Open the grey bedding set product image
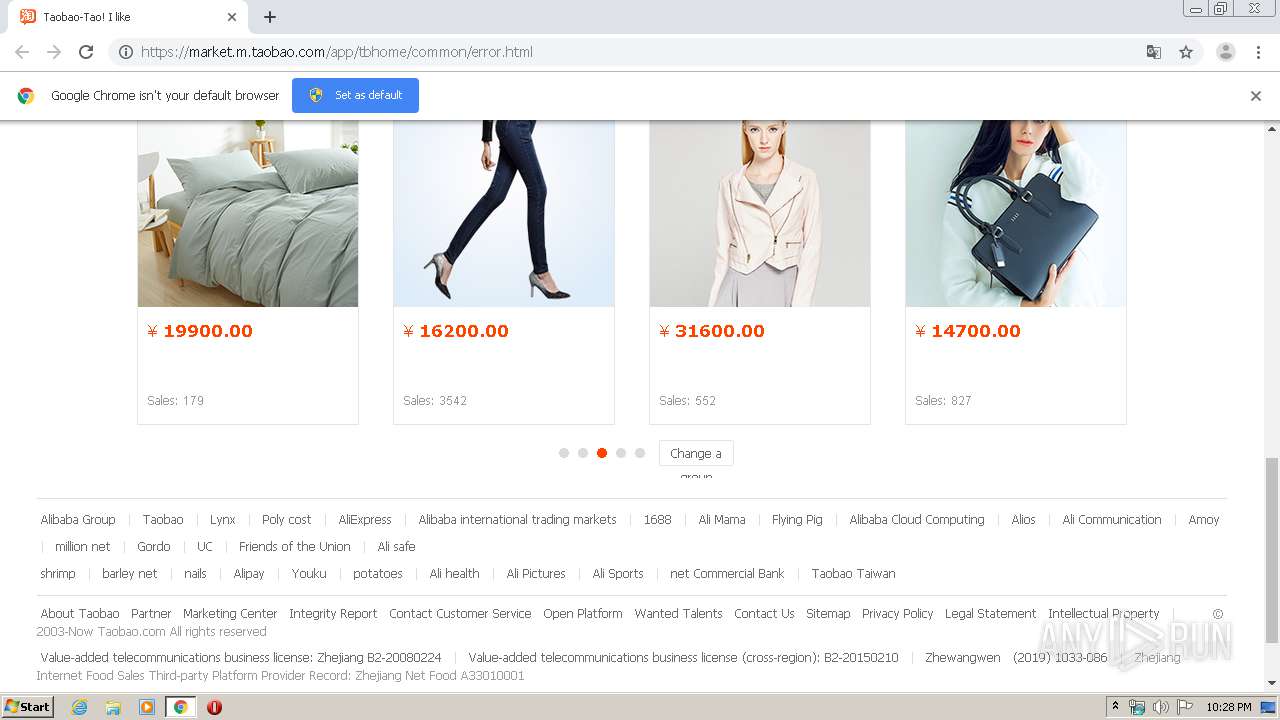Image resolution: width=1280 pixels, height=720 pixels. point(248,213)
